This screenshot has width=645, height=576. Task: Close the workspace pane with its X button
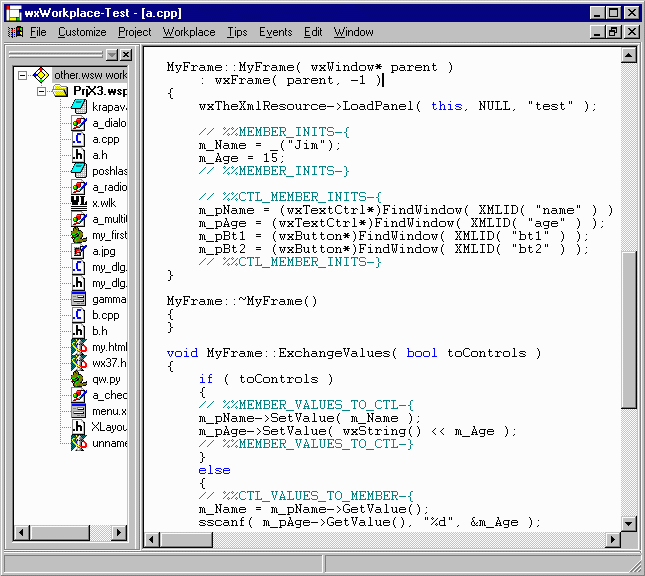tap(126, 54)
